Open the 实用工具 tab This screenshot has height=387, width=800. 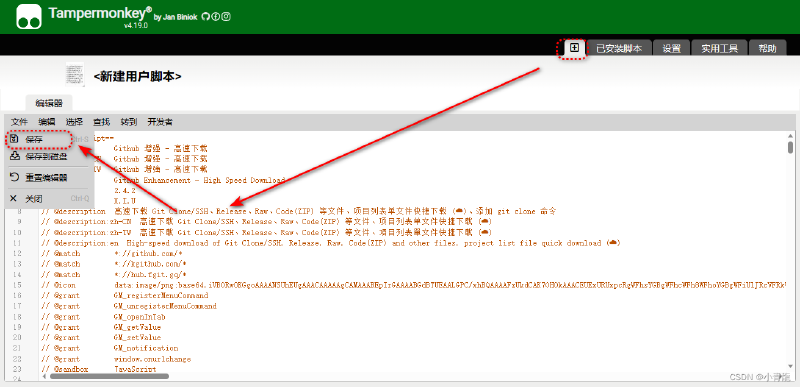click(719, 48)
